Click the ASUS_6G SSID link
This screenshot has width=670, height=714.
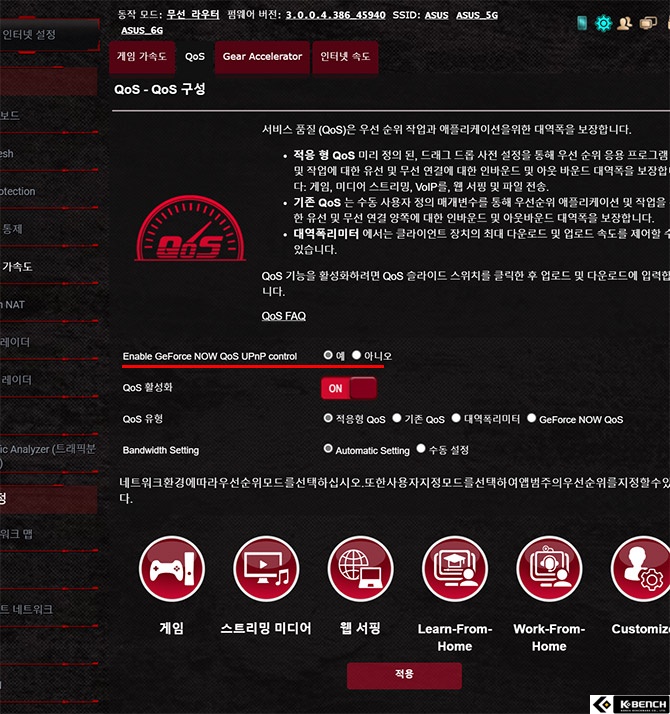(x=142, y=31)
